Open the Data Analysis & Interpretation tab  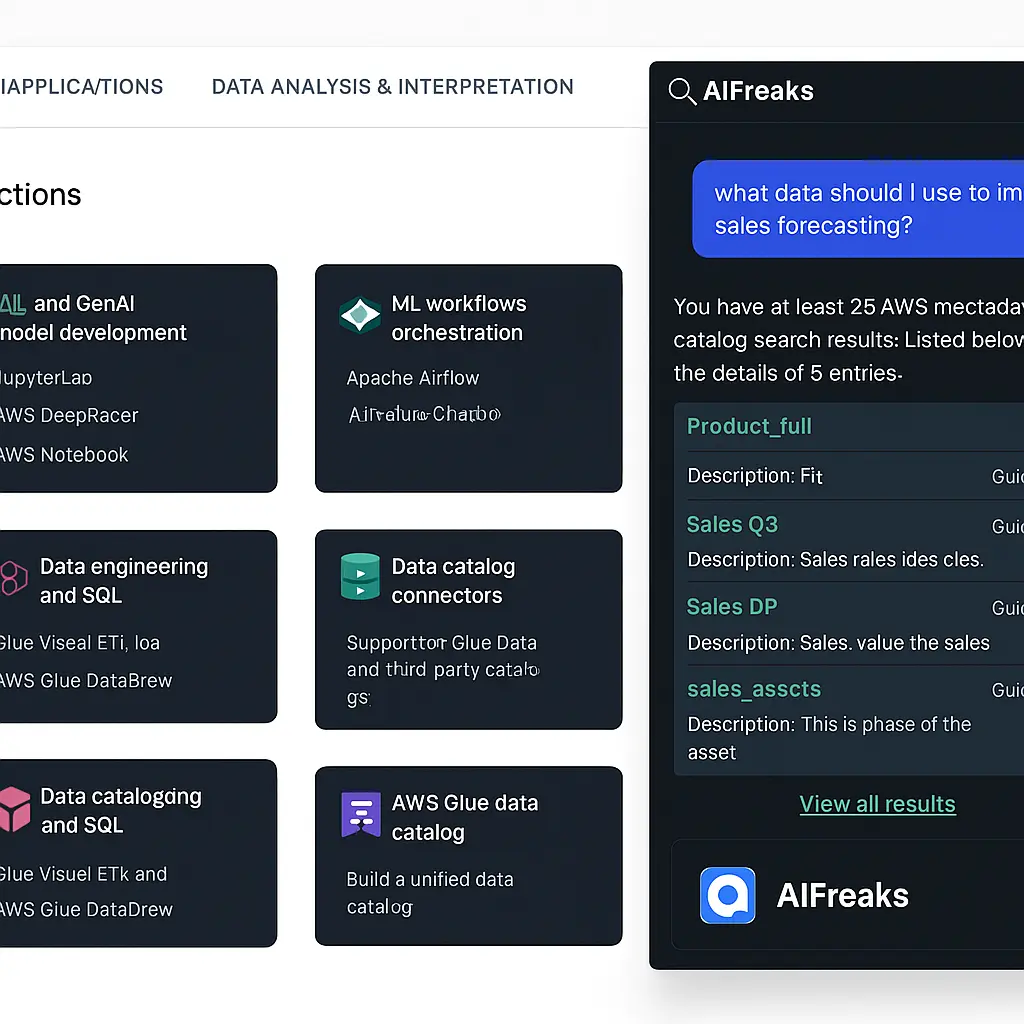point(392,87)
